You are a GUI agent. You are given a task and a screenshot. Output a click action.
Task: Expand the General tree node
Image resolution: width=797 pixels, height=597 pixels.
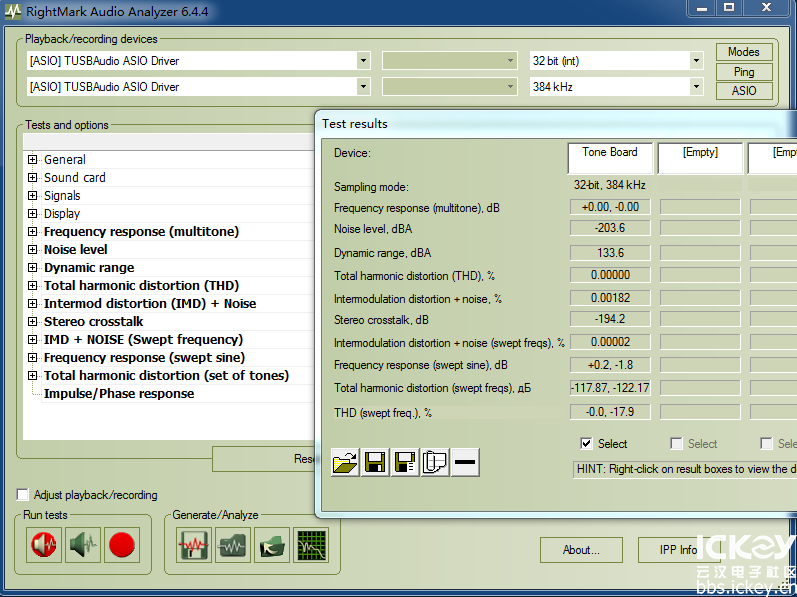pyautogui.click(x=33, y=160)
